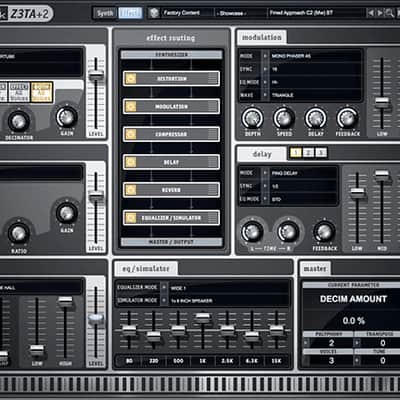Image resolution: width=400 pixels, height=400 pixels.
Task: Click the compressor Gain knob
Action: tap(67, 213)
